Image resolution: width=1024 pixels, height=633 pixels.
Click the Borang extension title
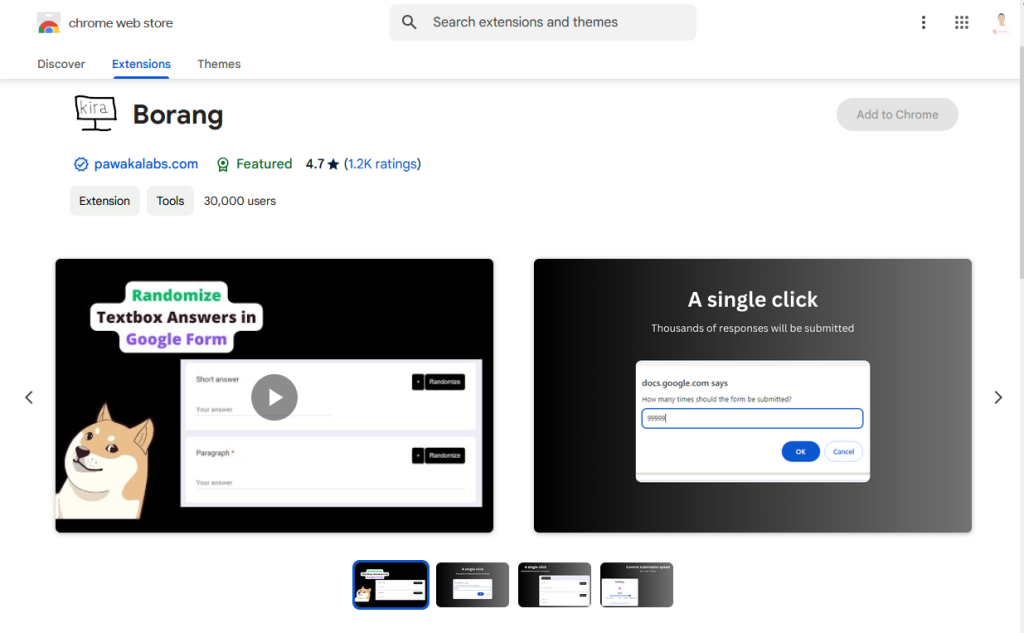[x=178, y=115]
